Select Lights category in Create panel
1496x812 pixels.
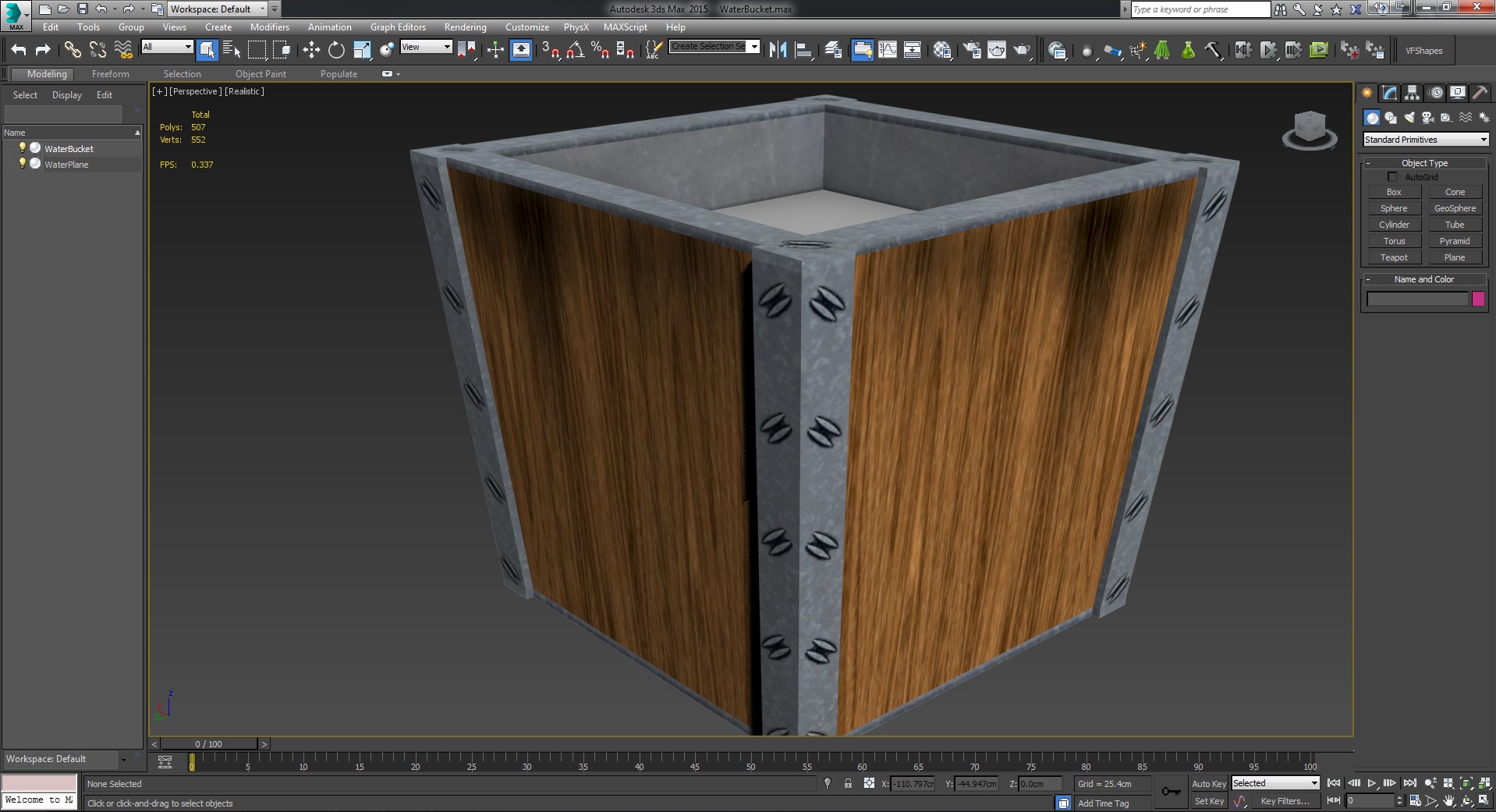(1409, 118)
